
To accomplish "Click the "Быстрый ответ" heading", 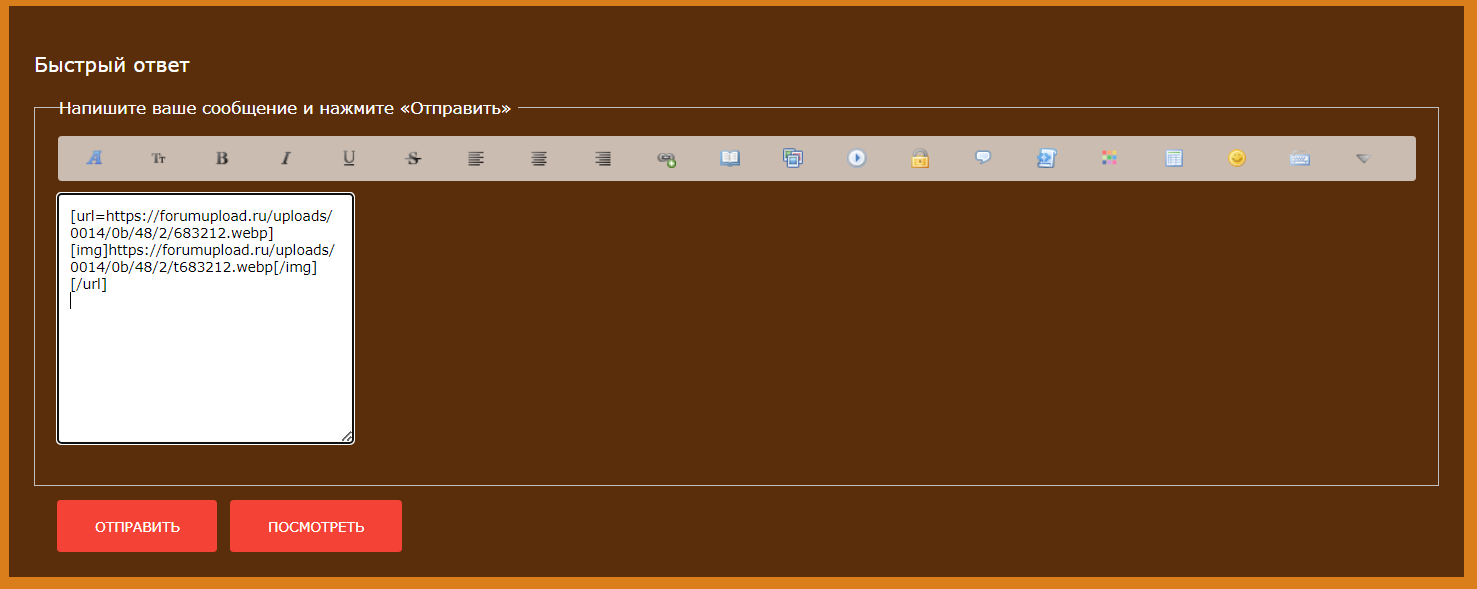I will coord(112,65).
